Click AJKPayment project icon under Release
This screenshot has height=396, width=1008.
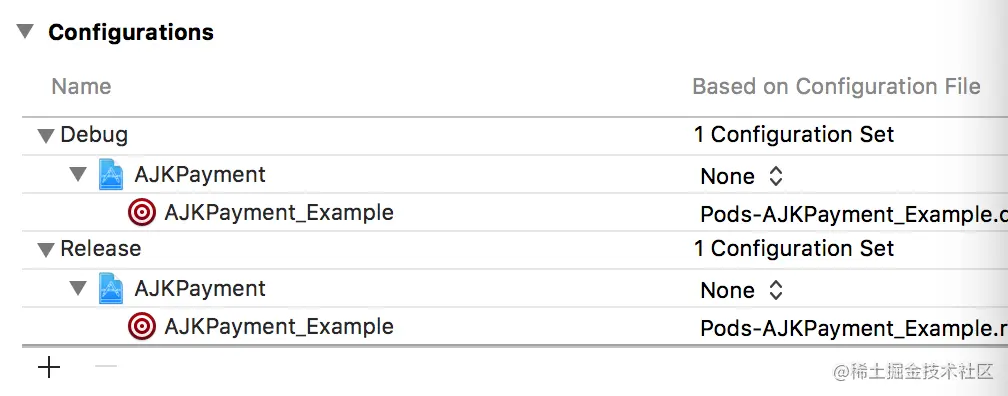(111, 289)
